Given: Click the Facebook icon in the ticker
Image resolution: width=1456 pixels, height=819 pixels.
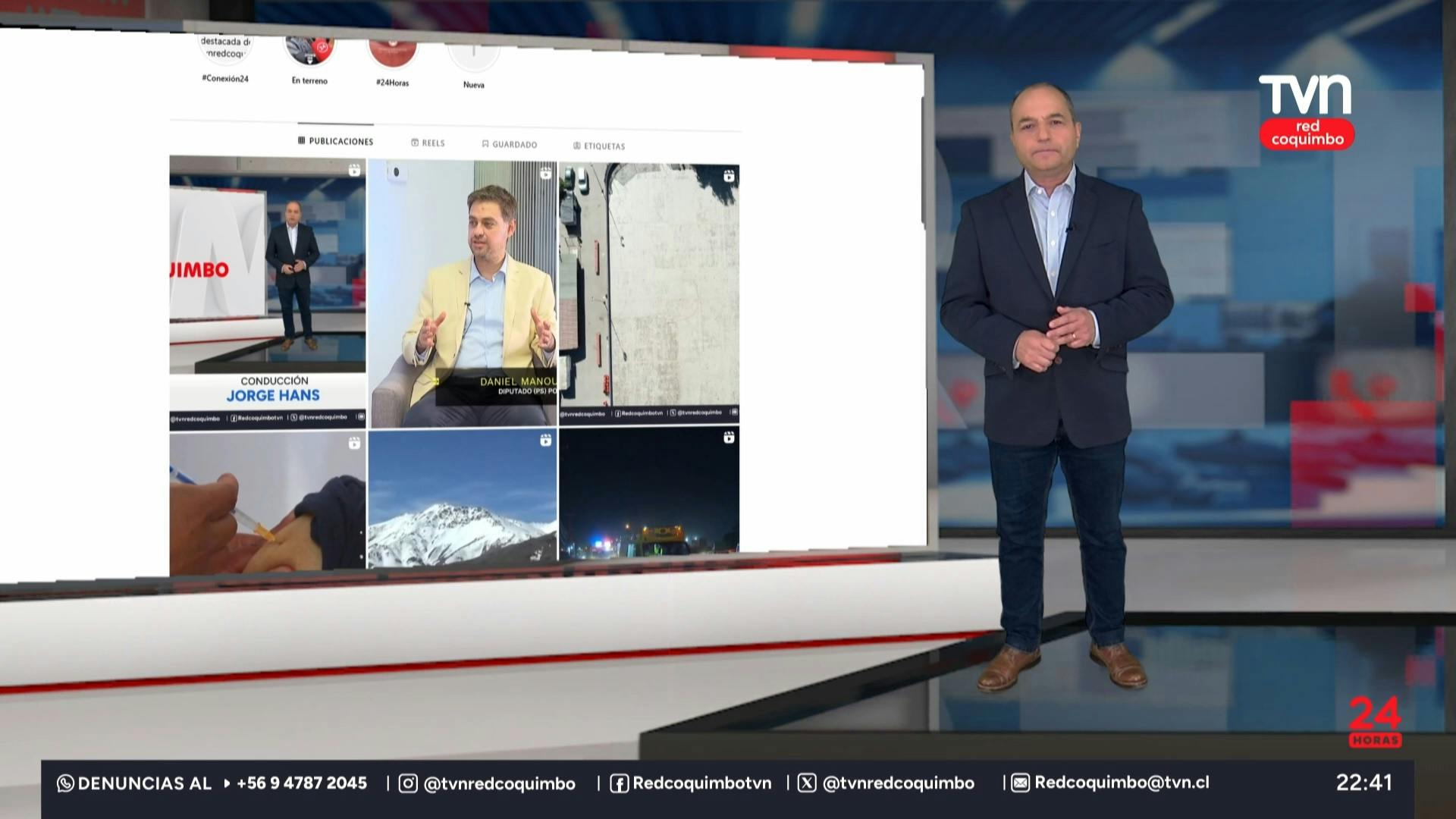Looking at the screenshot, I should pyautogui.click(x=620, y=783).
